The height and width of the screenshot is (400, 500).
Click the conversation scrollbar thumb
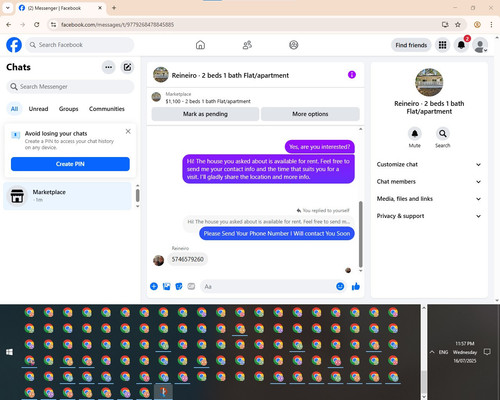point(360,234)
